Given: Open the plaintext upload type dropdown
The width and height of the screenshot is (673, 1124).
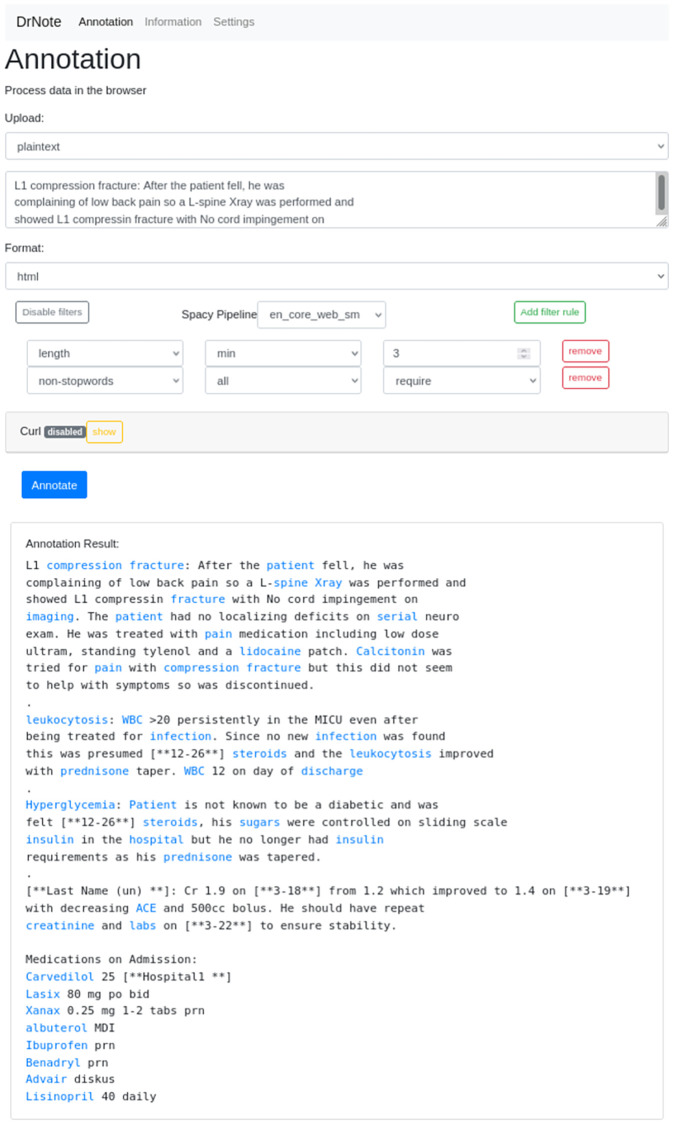Looking at the screenshot, I should 336,146.
